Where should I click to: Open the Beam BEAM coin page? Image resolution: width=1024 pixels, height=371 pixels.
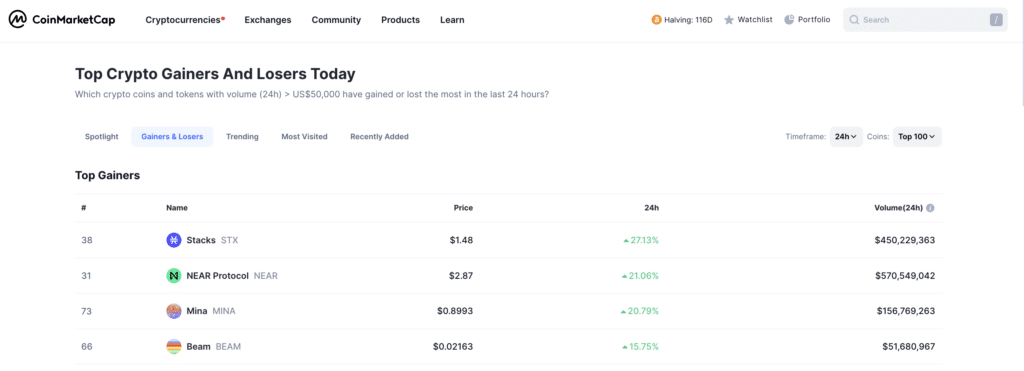pos(204,346)
